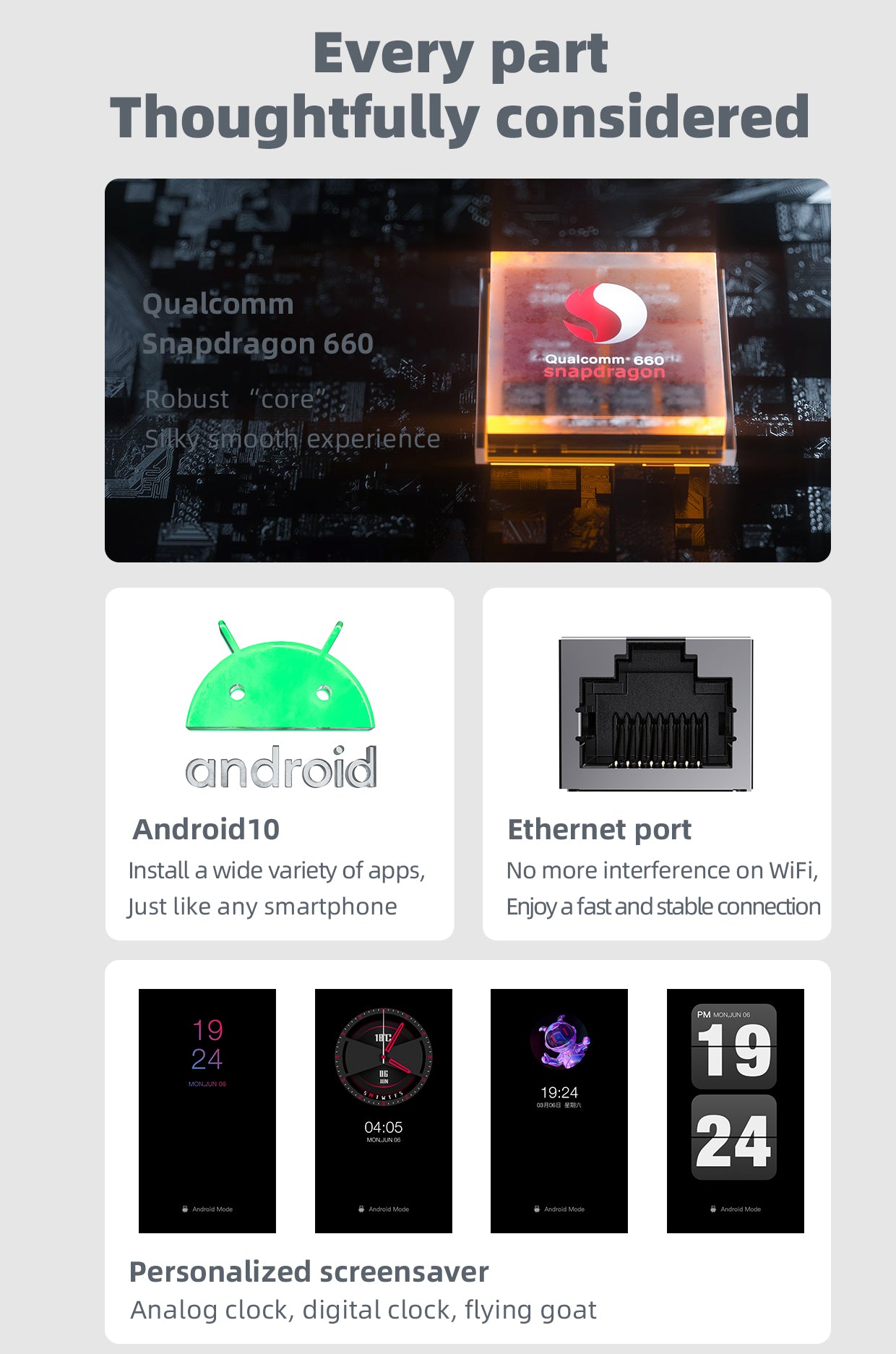
Task: Click the Qualcomm Snapdragon 660 text
Action: (x=257, y=323)
